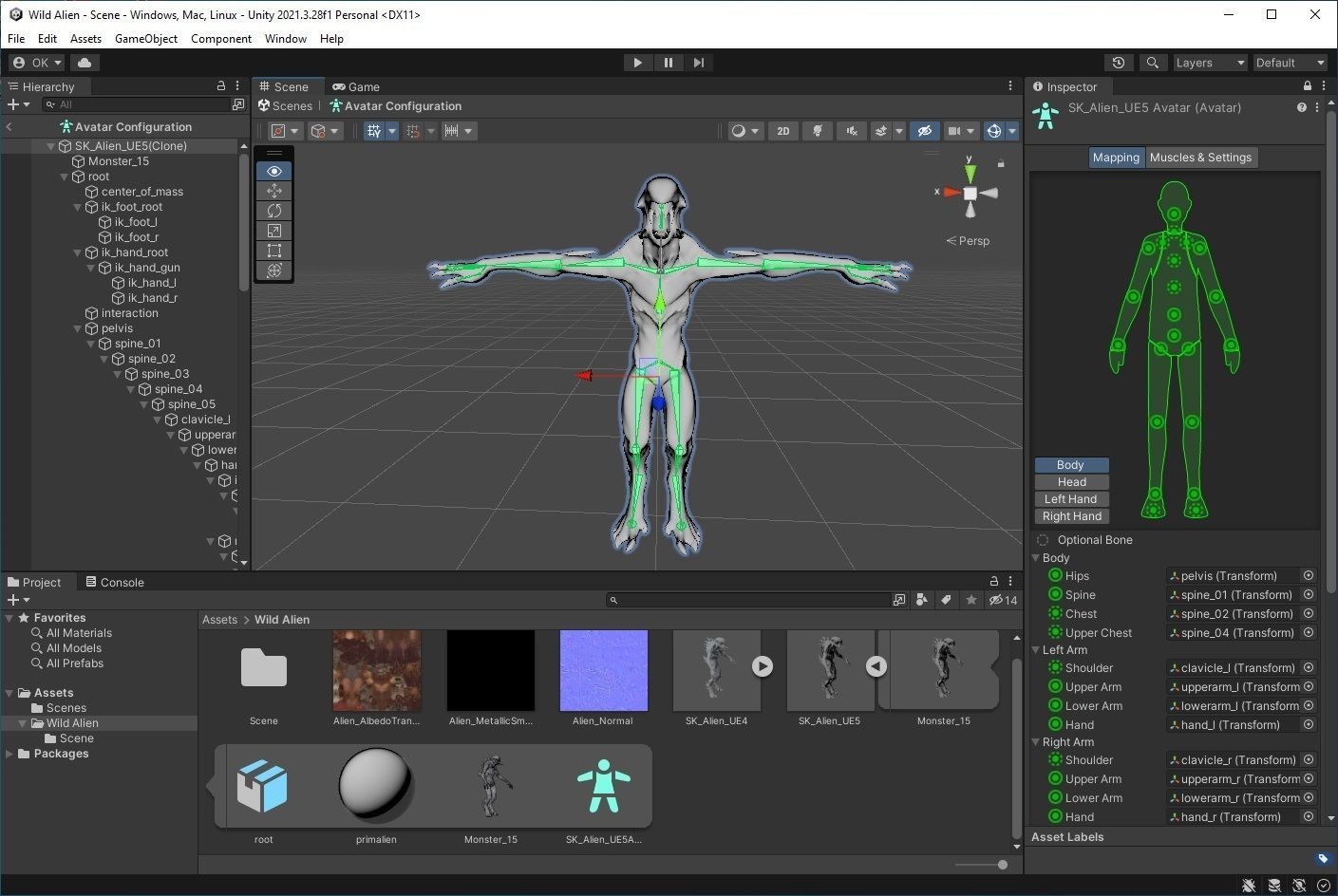1338x896 pixels.
Task: Open the cloud services icon
Action: pos(85,63)
